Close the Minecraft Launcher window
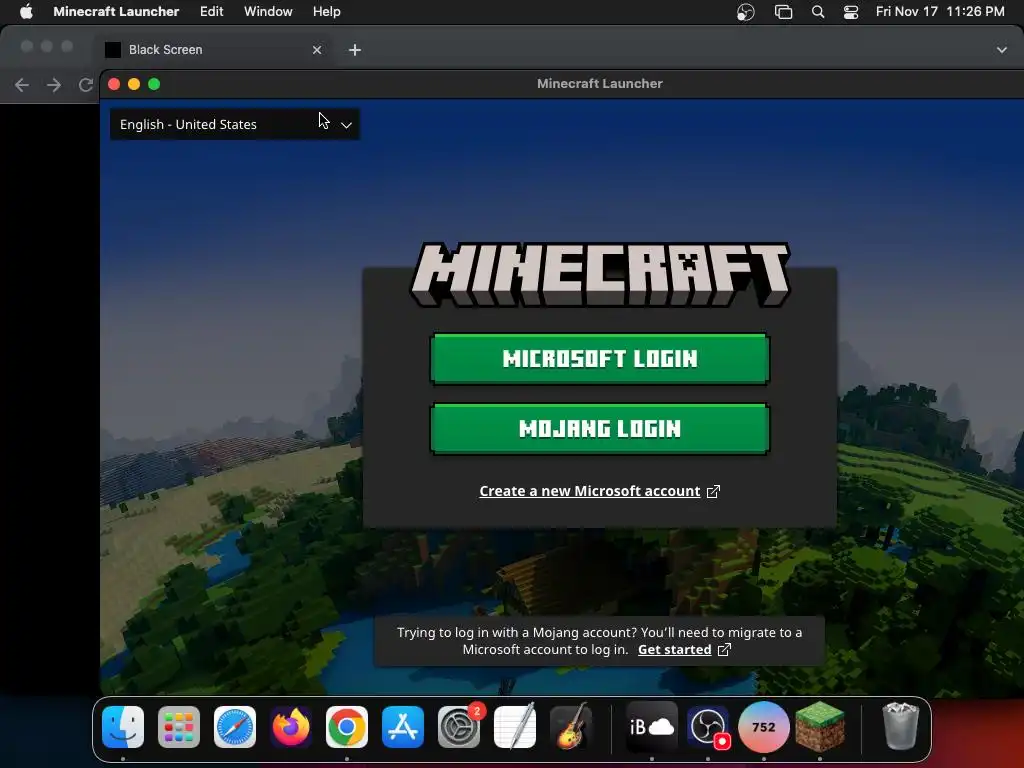Screen dimensions: 1024x768 (114, 84)
